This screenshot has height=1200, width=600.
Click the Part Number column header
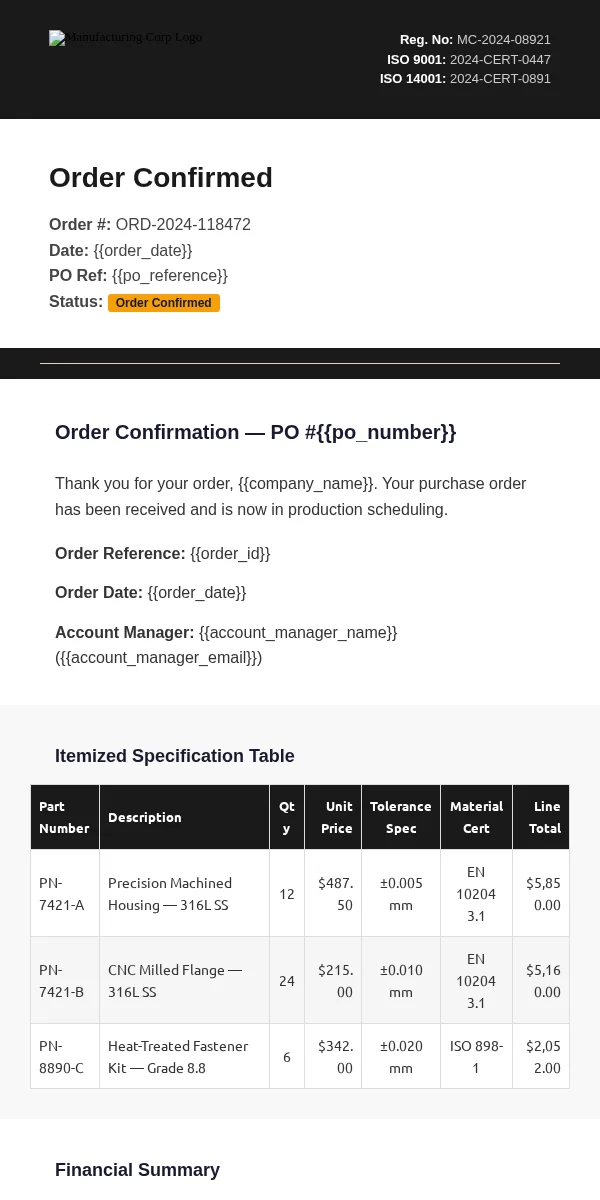click(65, 817)
